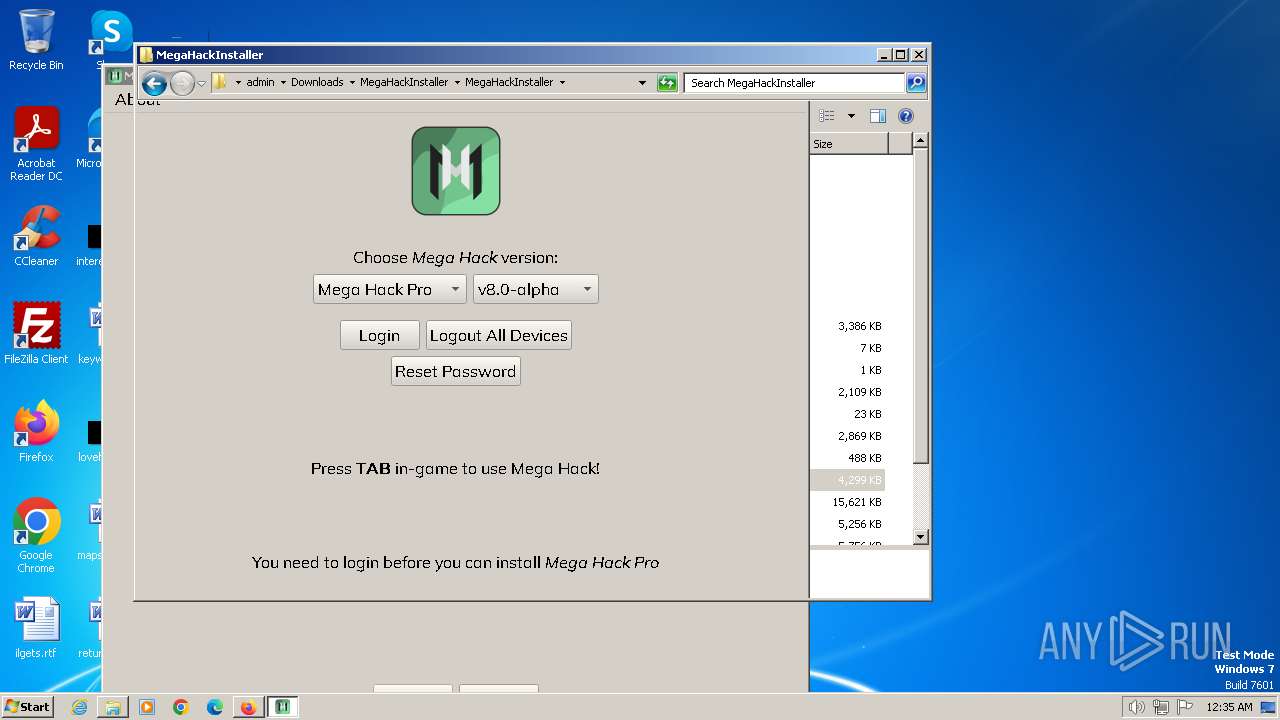1280x720 pixels.
Task: Click the Reset Password button
Action: (456, 371)
